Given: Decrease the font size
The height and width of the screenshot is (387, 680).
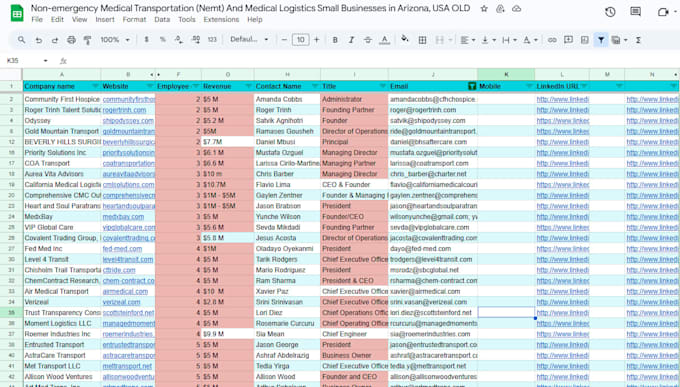Looking at the screenshot, I should [x=284, y=40].
